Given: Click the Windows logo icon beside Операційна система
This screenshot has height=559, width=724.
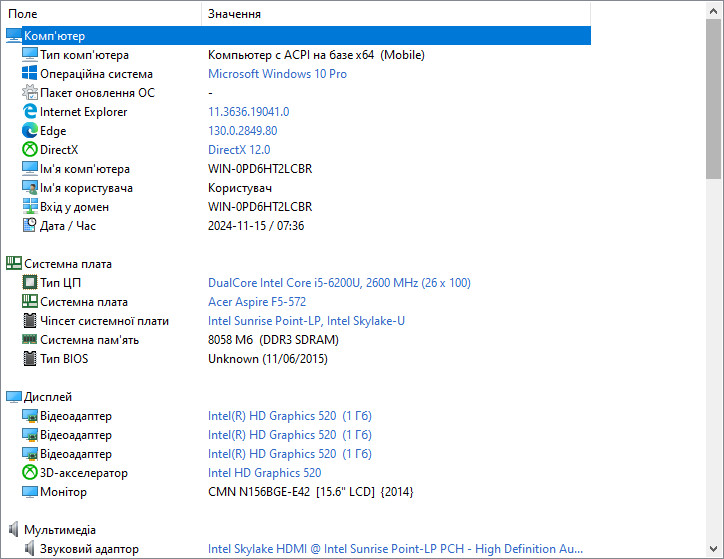Looking at the screenshot, I should (x=30, y=73).
